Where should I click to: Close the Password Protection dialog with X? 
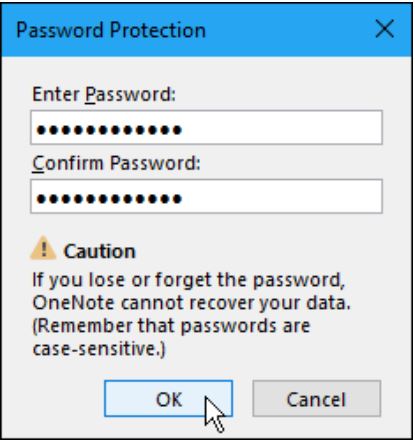click(384, 29)
